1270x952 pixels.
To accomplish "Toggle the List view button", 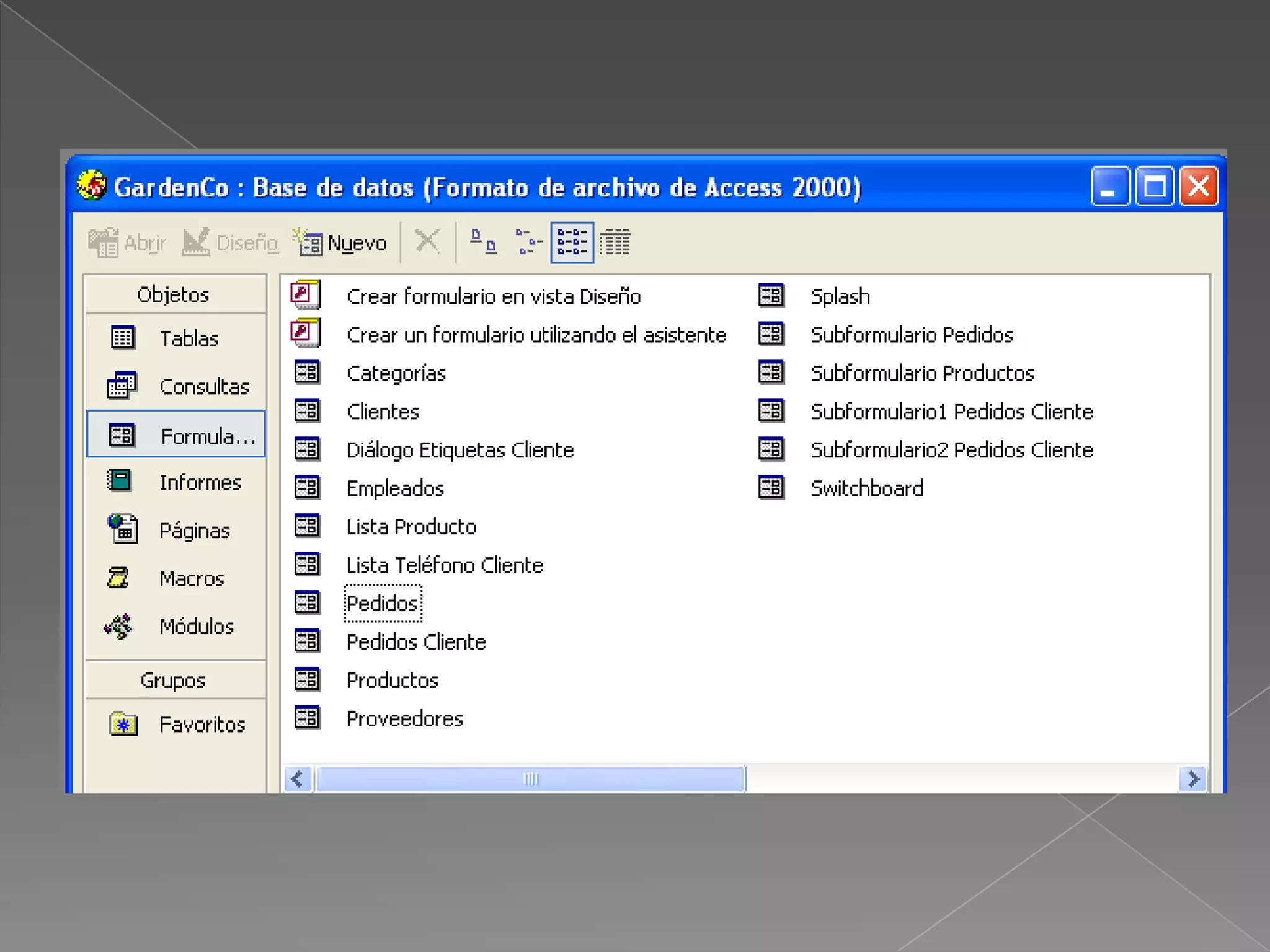I will 572,242.
